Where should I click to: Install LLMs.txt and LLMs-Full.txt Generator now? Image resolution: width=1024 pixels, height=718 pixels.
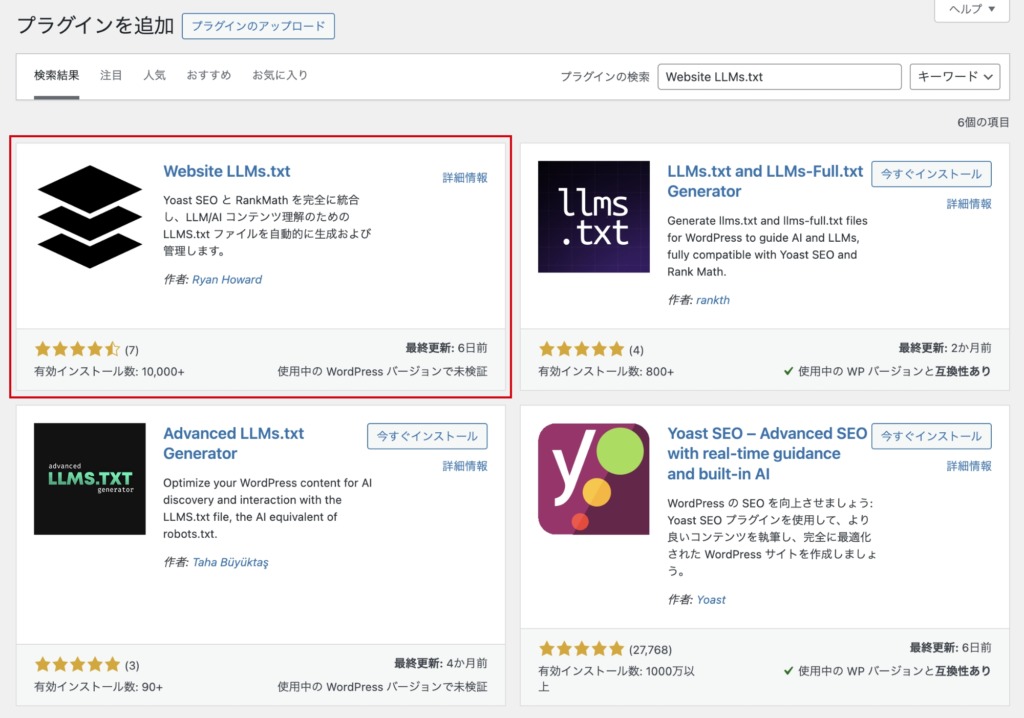(931, 174)
